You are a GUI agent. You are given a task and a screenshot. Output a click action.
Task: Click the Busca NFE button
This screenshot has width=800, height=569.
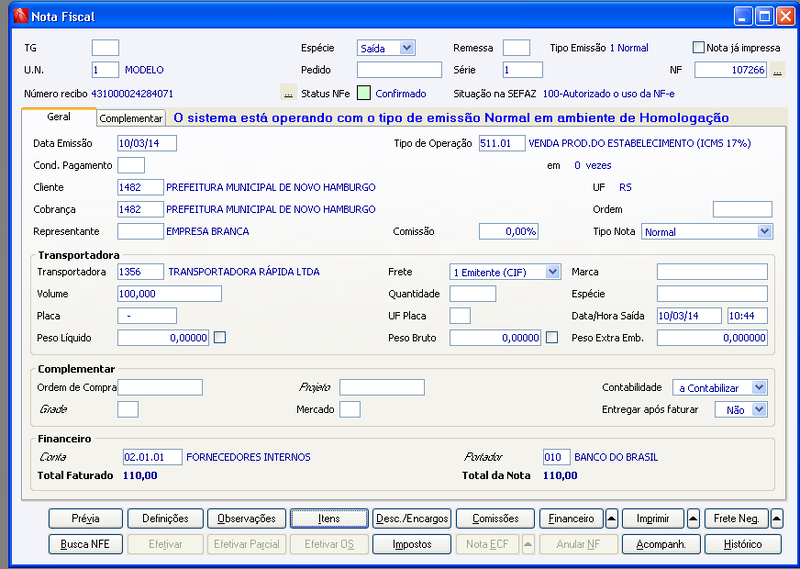tap(85, 544)
